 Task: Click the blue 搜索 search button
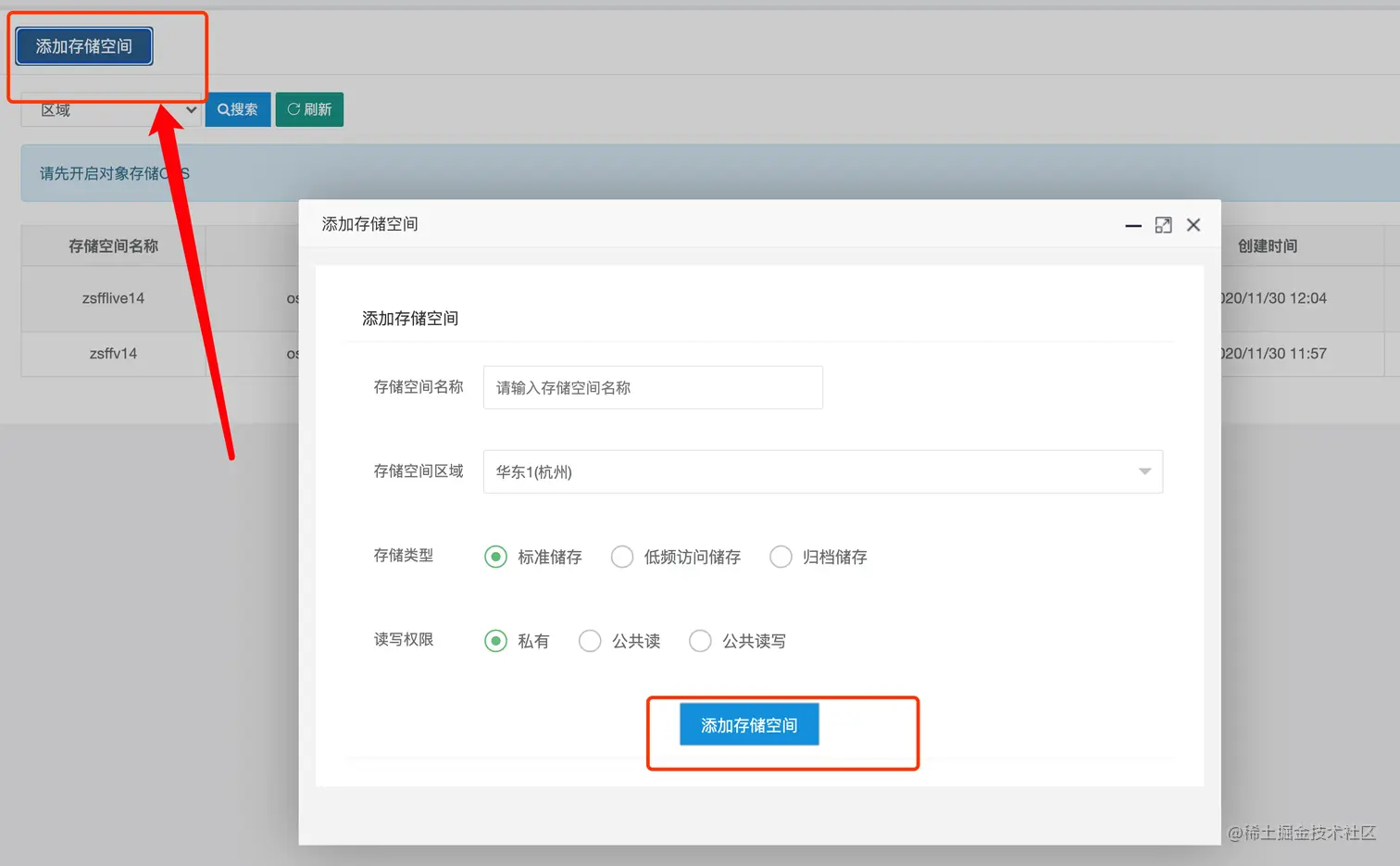pos(238,109)
